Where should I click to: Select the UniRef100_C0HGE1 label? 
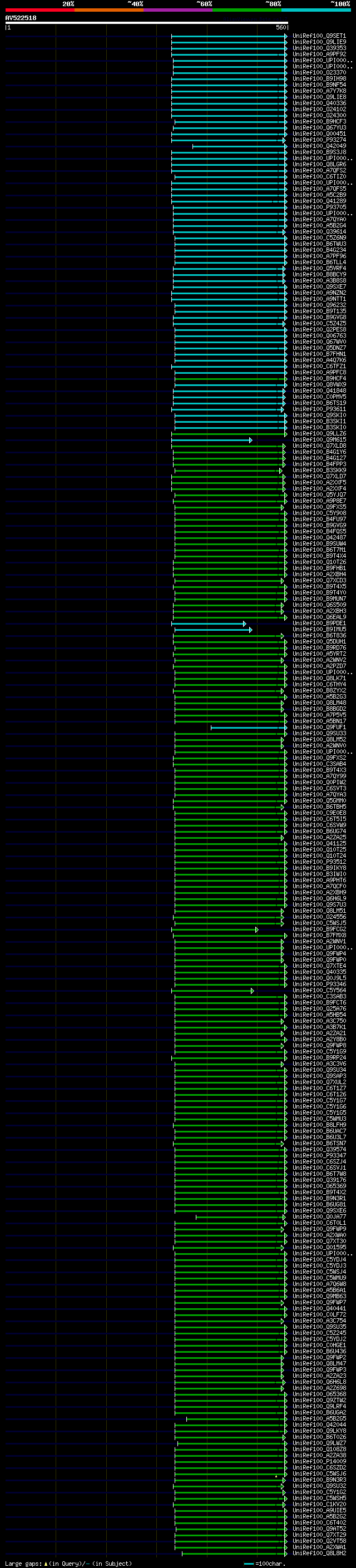tap(319, 1345)
